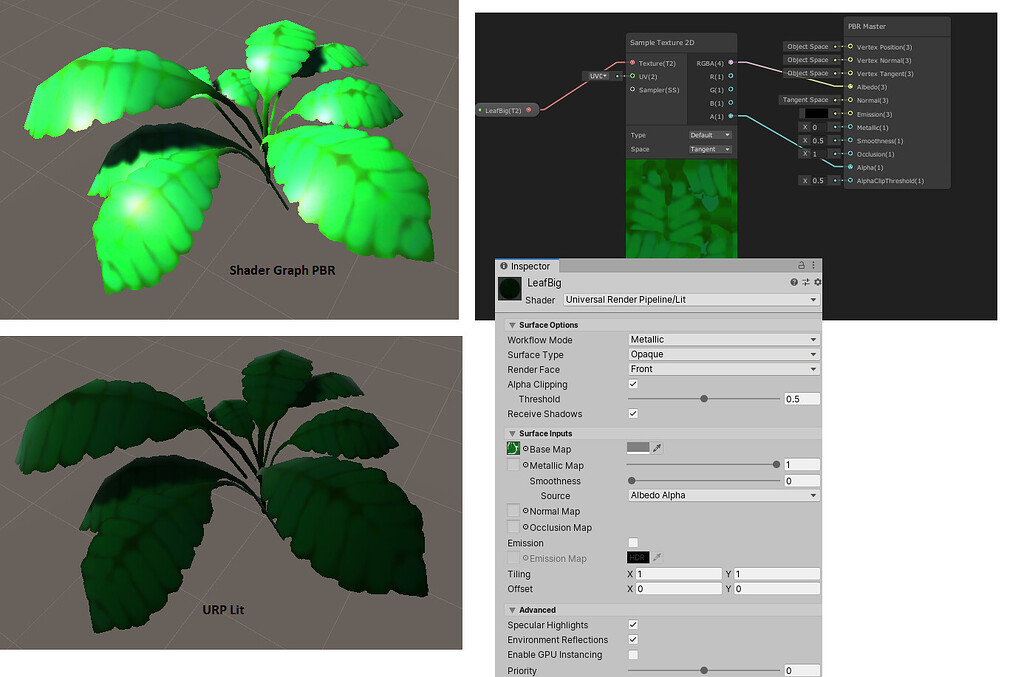Click the eyedropper icon beside Base Map color
This screenshot has height=677, width=1024.
pyautogui.click(x=656, y=448)
